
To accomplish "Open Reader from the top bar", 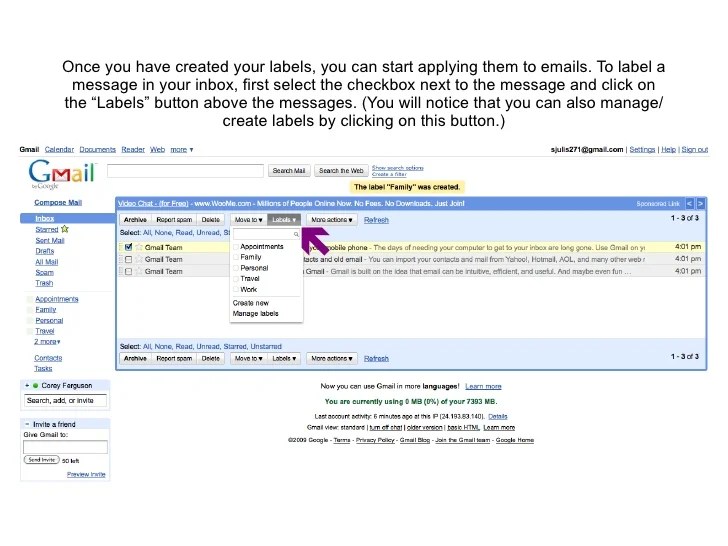I will (x=133, y=150).
